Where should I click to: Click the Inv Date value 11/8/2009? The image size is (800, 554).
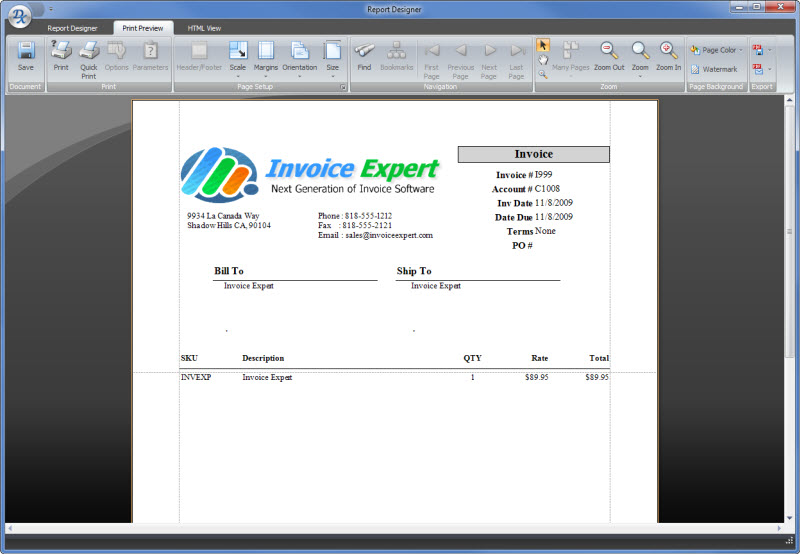pos(554,203)
